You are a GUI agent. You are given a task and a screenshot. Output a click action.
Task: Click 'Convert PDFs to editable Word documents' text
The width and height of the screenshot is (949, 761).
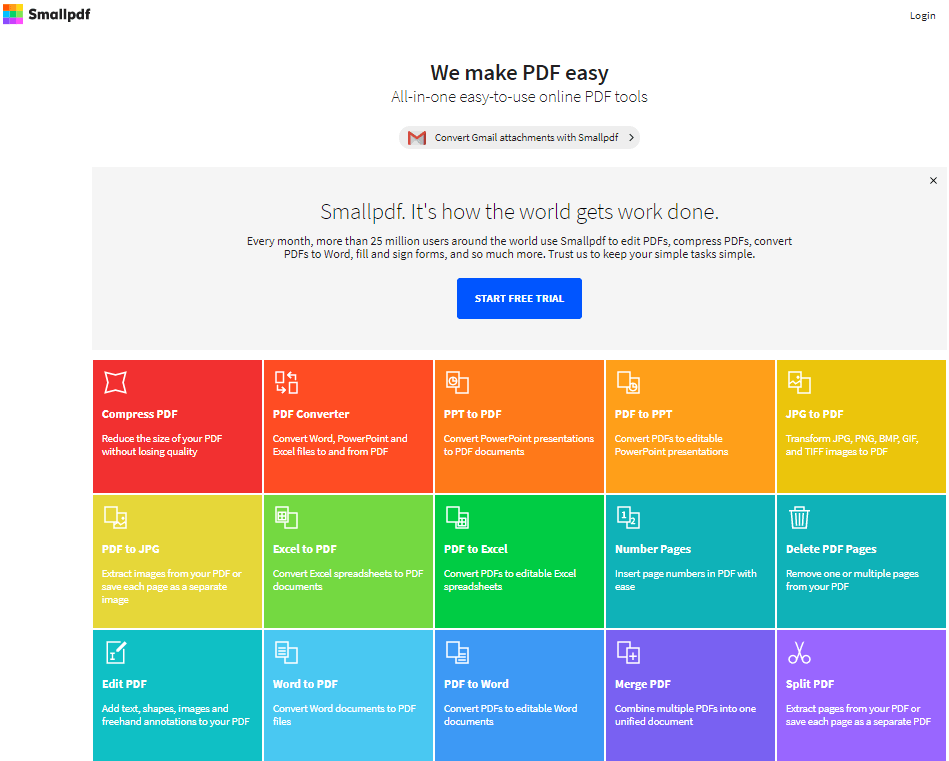click(x=510, y=715)
